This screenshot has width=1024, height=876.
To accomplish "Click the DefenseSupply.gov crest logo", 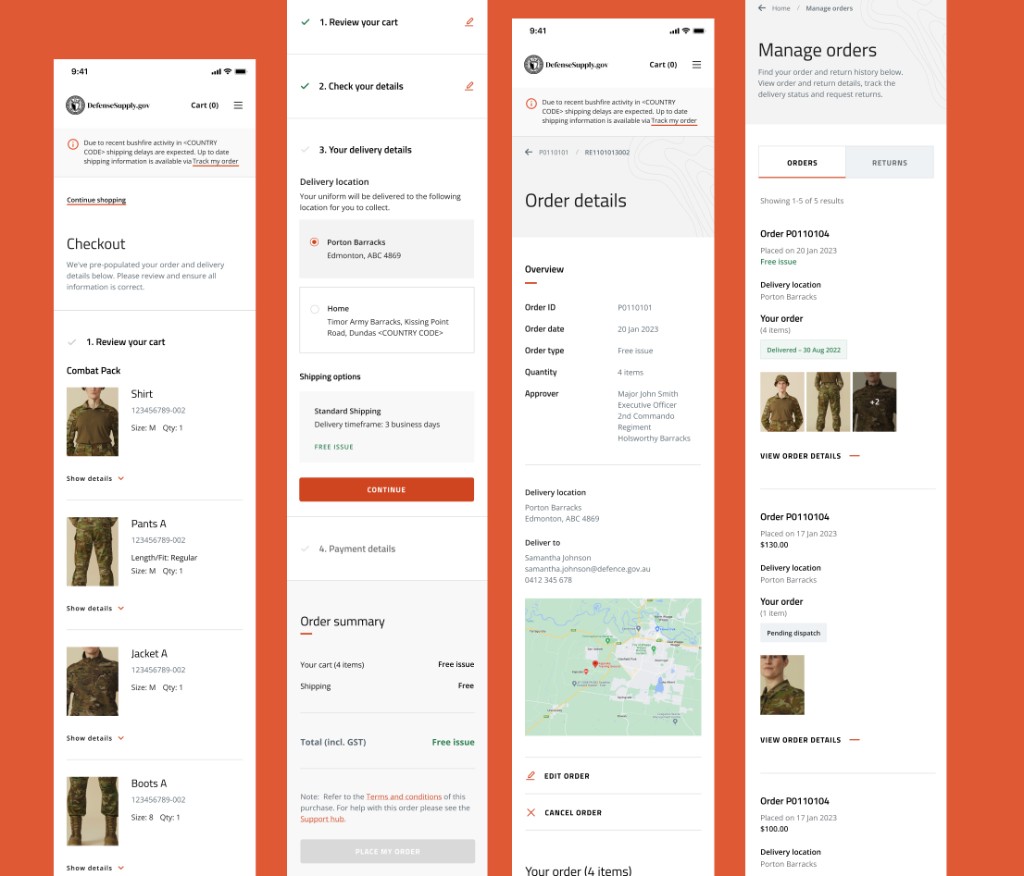I will tap(76, 105).
